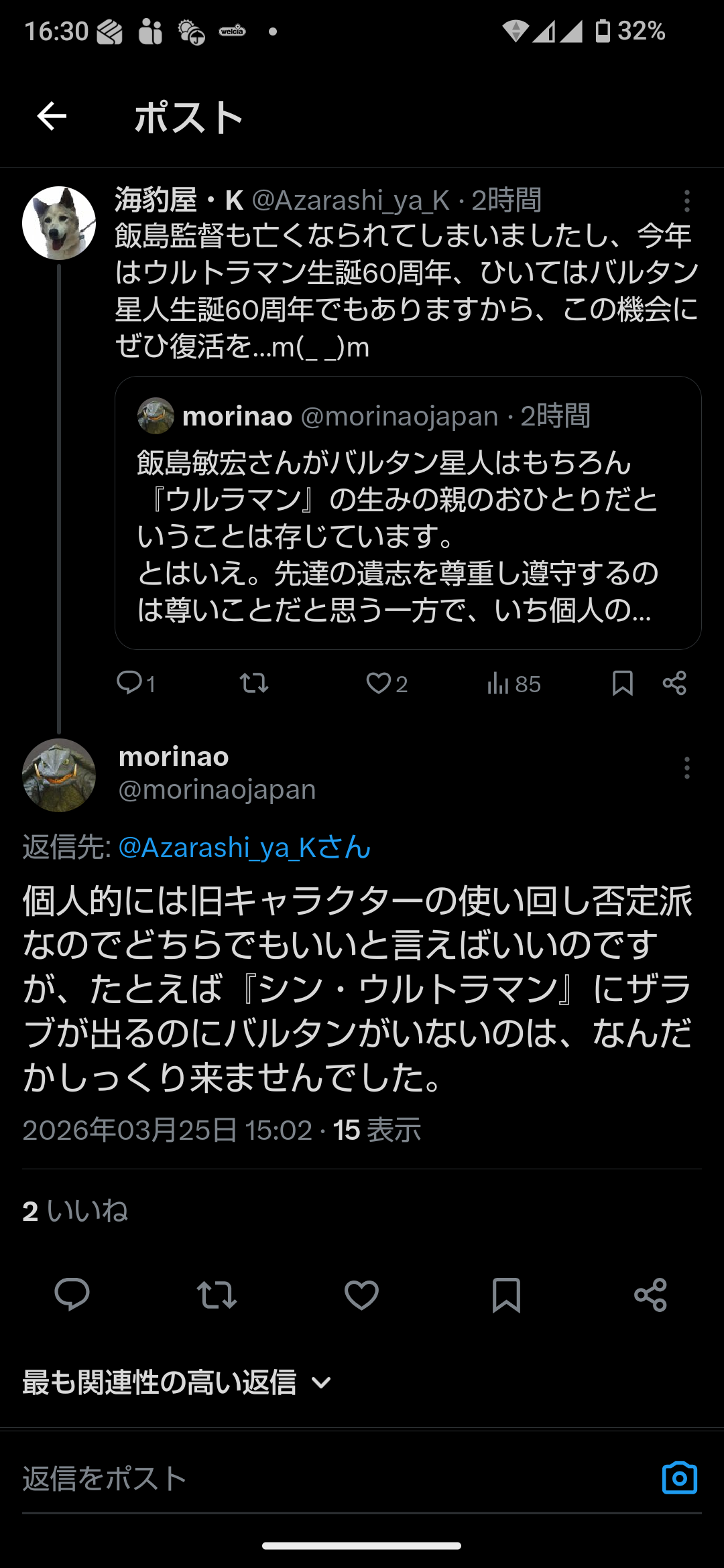Tap the reply icon under the main post
This screenshot has height=1568, width=724.
pyautogui.click(x=72, y=1294)
